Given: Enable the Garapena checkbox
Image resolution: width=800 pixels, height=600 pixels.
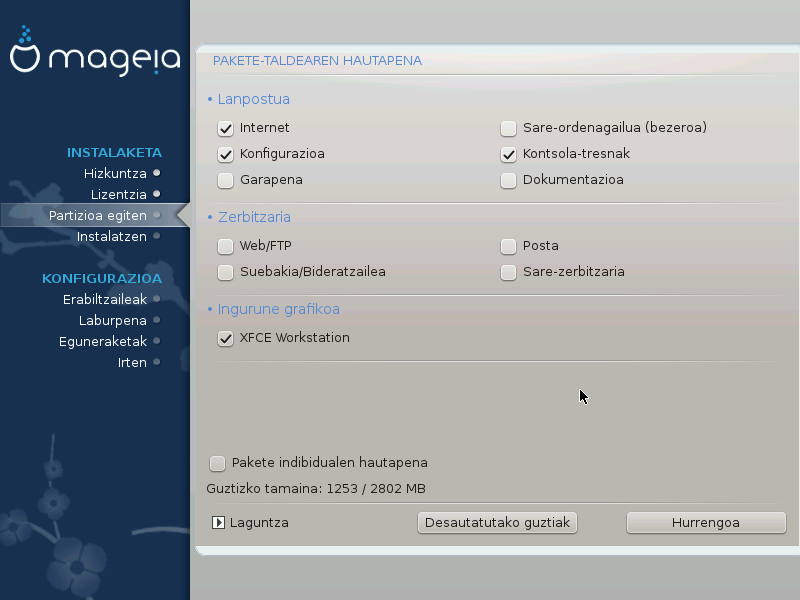Looking at the screenshot, I should tap(226, 180).
